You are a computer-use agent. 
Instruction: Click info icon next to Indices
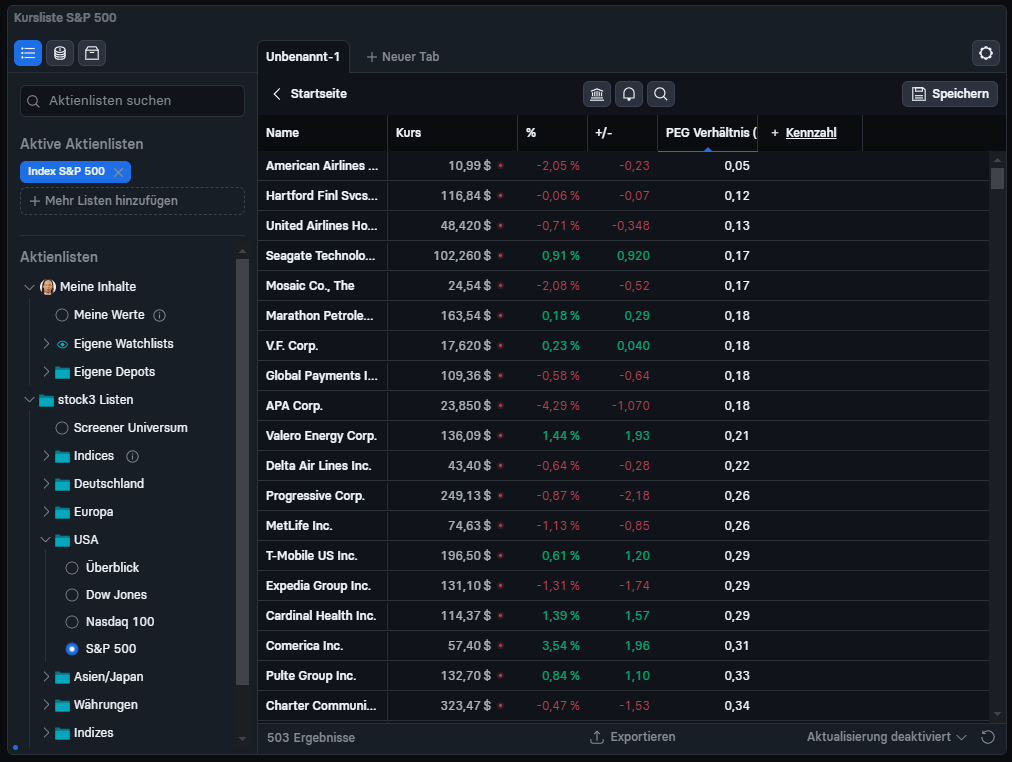point(132,457)
